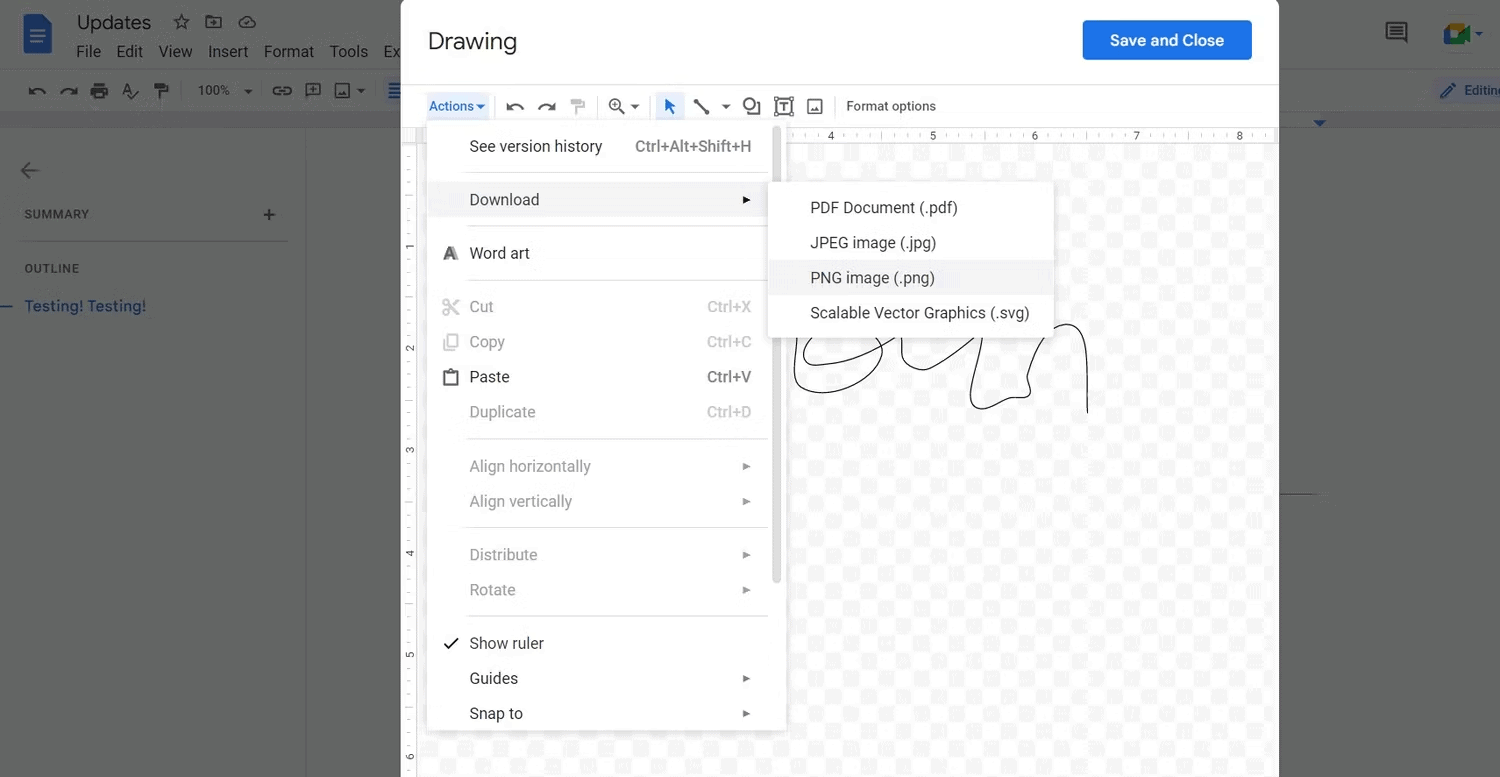This screenshot has height=777, width=1500.
Task: Activate the Select arrow tool
Action: tap(670, 105)
